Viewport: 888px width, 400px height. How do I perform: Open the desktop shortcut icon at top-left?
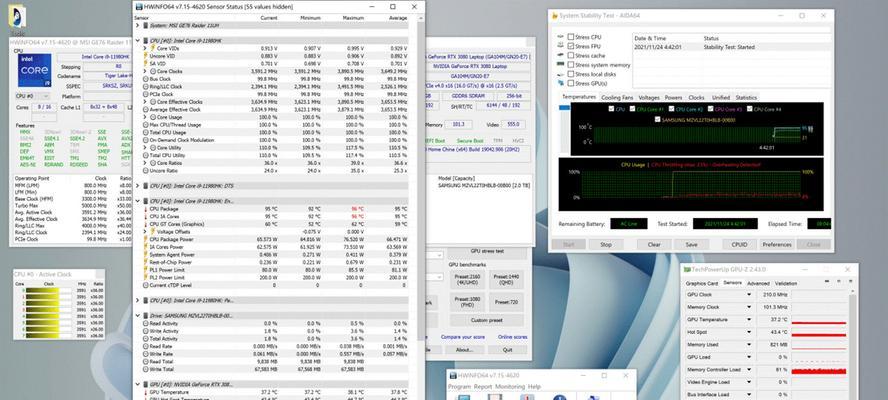click(x=17, y=16)
